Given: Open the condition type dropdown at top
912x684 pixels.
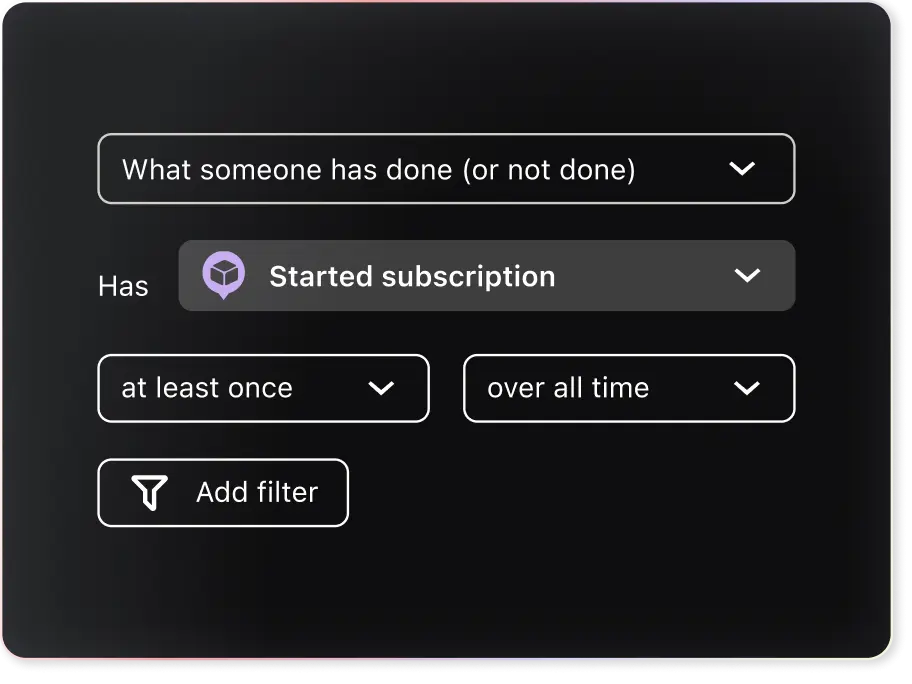Looking at the screenshot, I should [x=446, y=169].
